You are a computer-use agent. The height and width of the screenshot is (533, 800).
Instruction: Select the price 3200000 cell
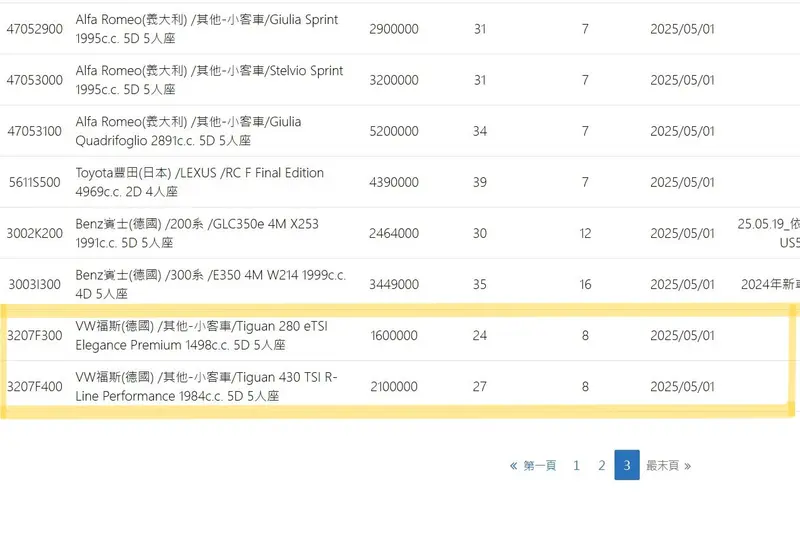394,80
